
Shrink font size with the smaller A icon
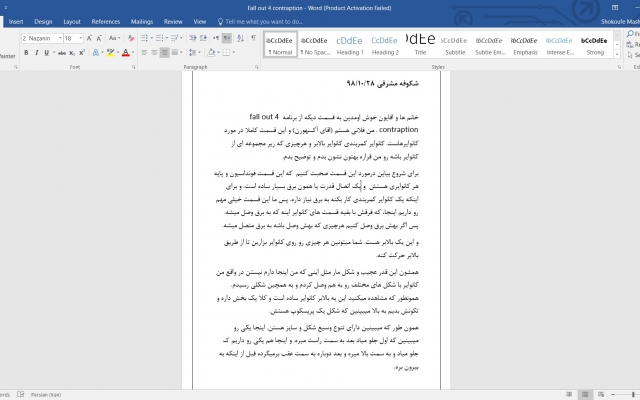tap(99, 38)
